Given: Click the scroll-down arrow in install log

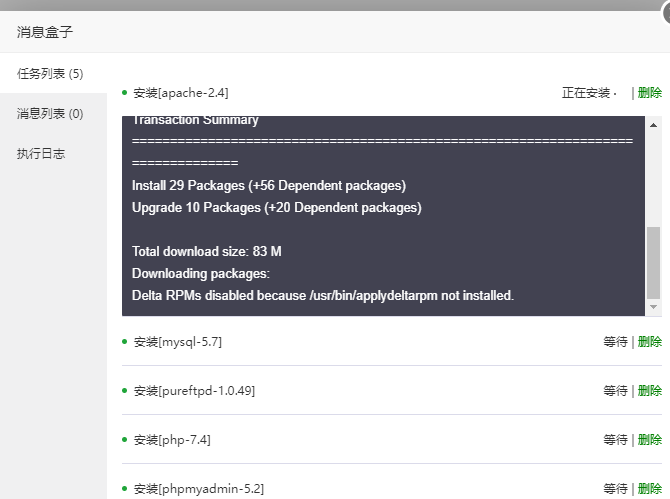Looking at the screenshot, I should coord(654,307).
